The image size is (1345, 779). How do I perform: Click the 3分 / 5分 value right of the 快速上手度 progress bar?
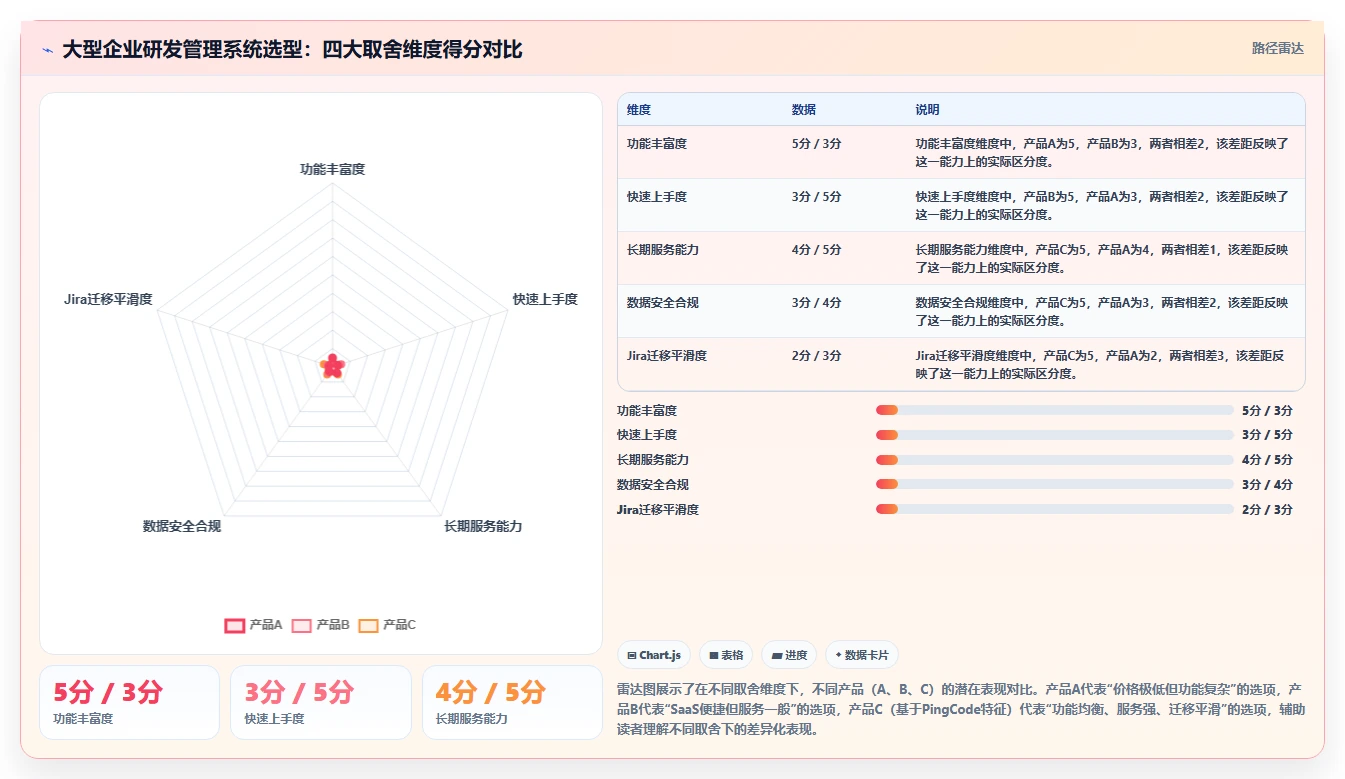[x=1267, y=435]
